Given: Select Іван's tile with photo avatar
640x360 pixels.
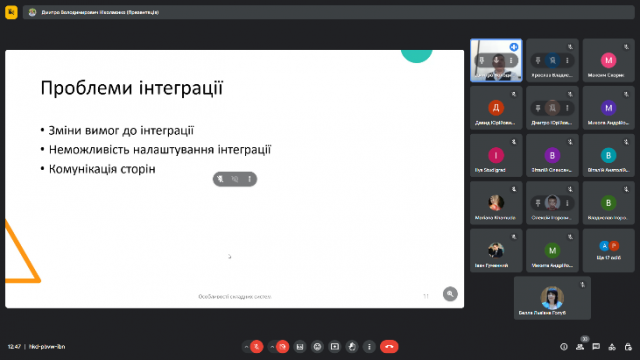Looking at the screenshot, I should (496, 251).
